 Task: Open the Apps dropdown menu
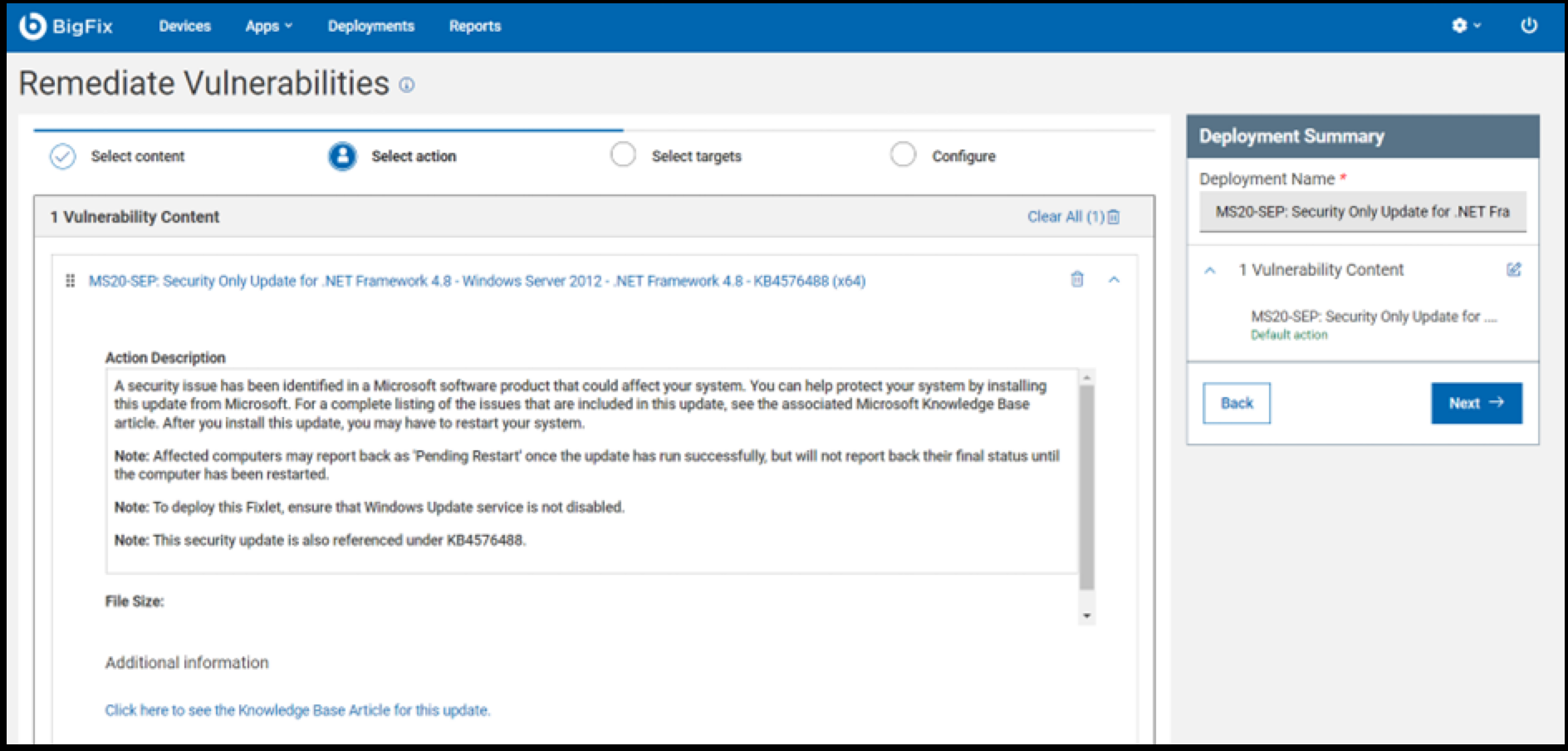[x=268, y=26]
